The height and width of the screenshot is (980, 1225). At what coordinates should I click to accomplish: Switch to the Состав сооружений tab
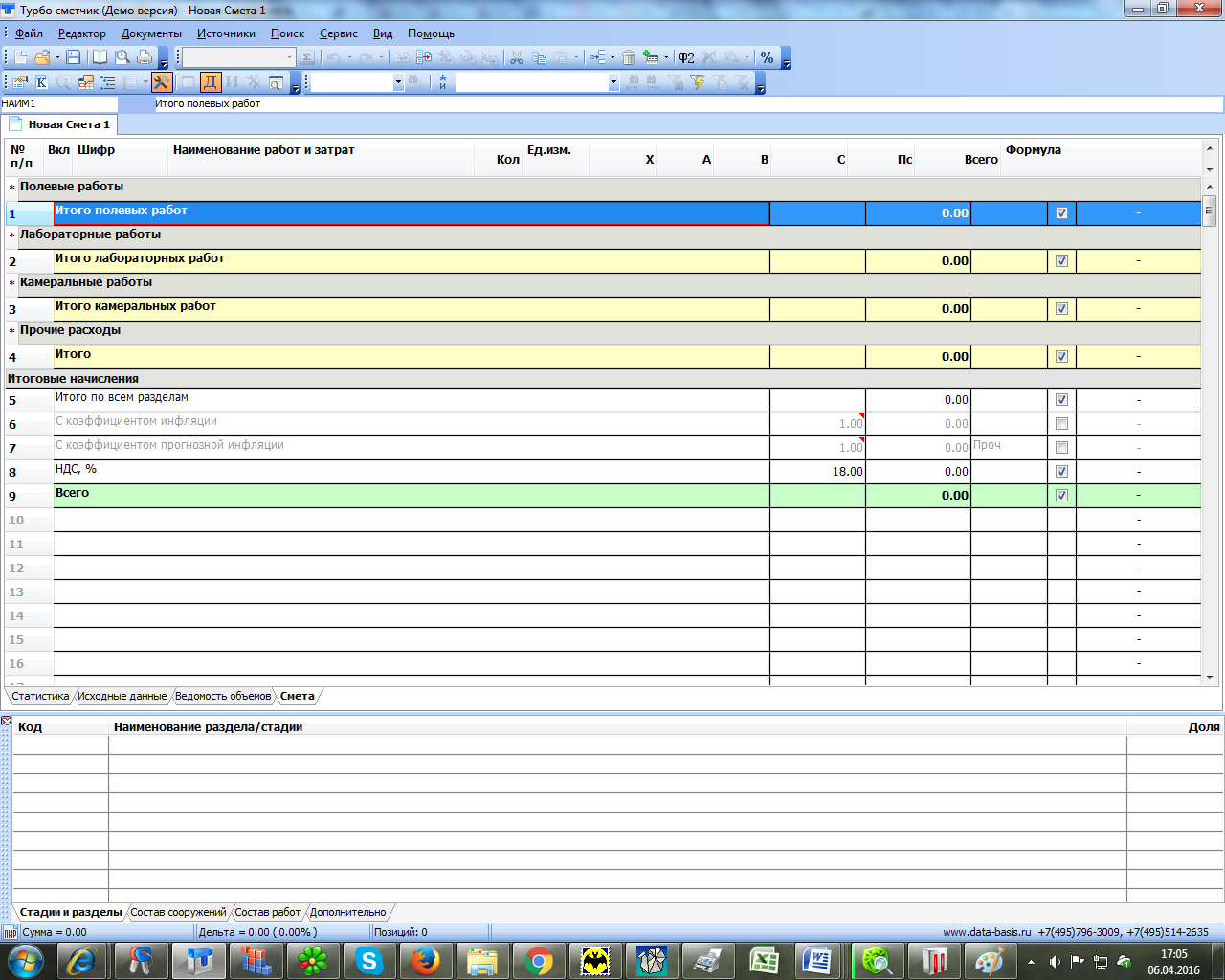point(178,912)
